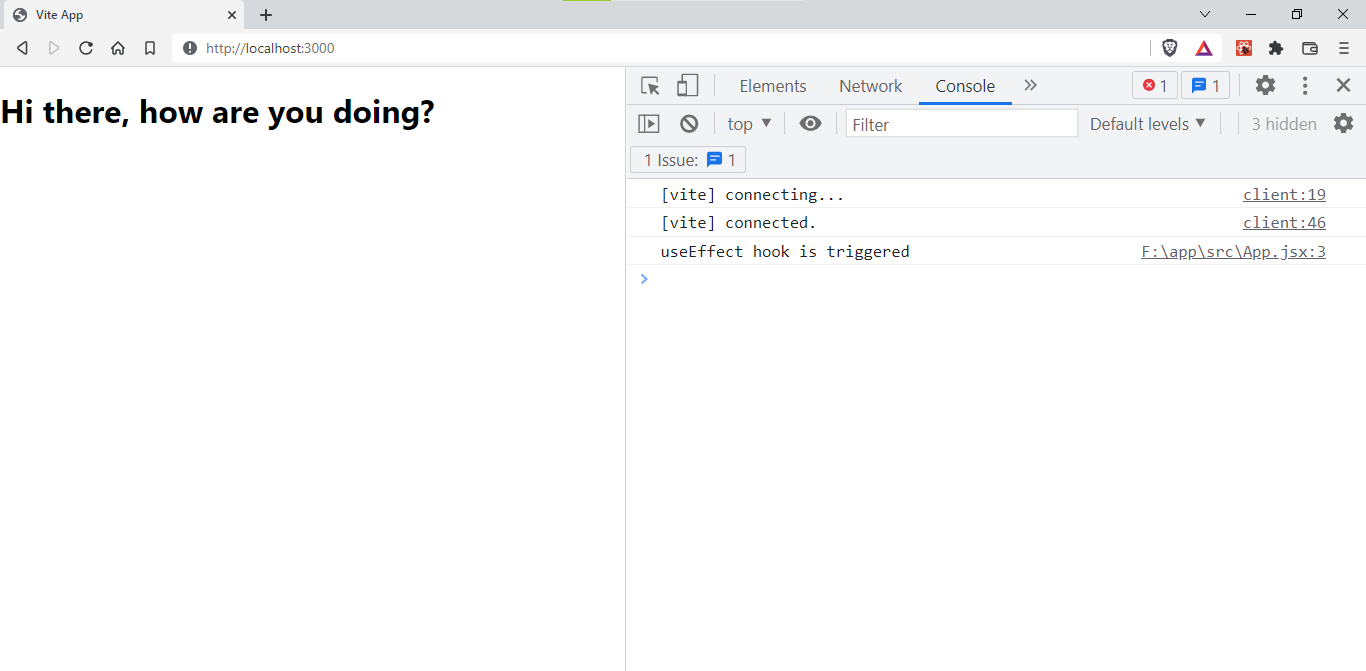
Task: Open the Default levels dropdown
Action: coord(1148,124)
